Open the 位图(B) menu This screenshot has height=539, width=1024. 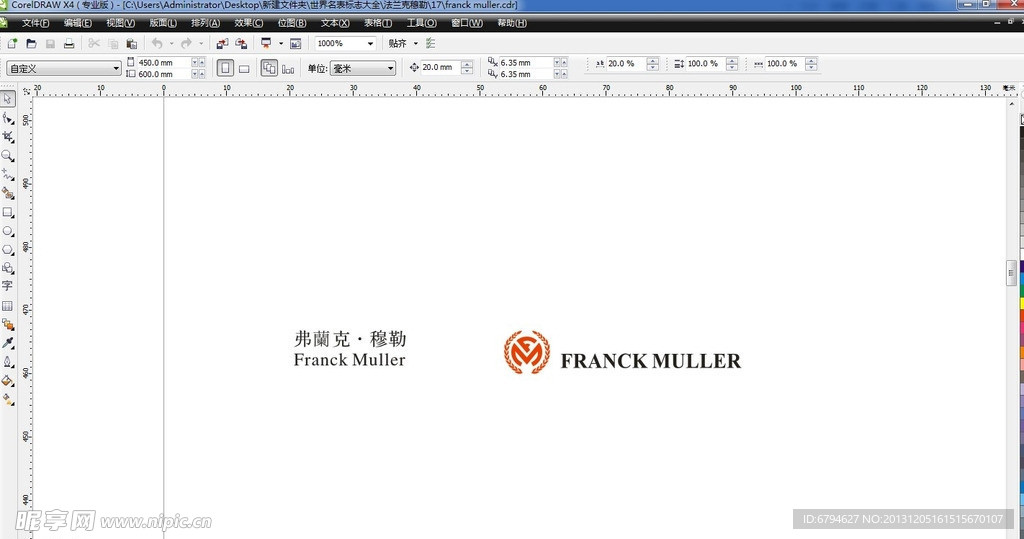[x=292, y=23]
